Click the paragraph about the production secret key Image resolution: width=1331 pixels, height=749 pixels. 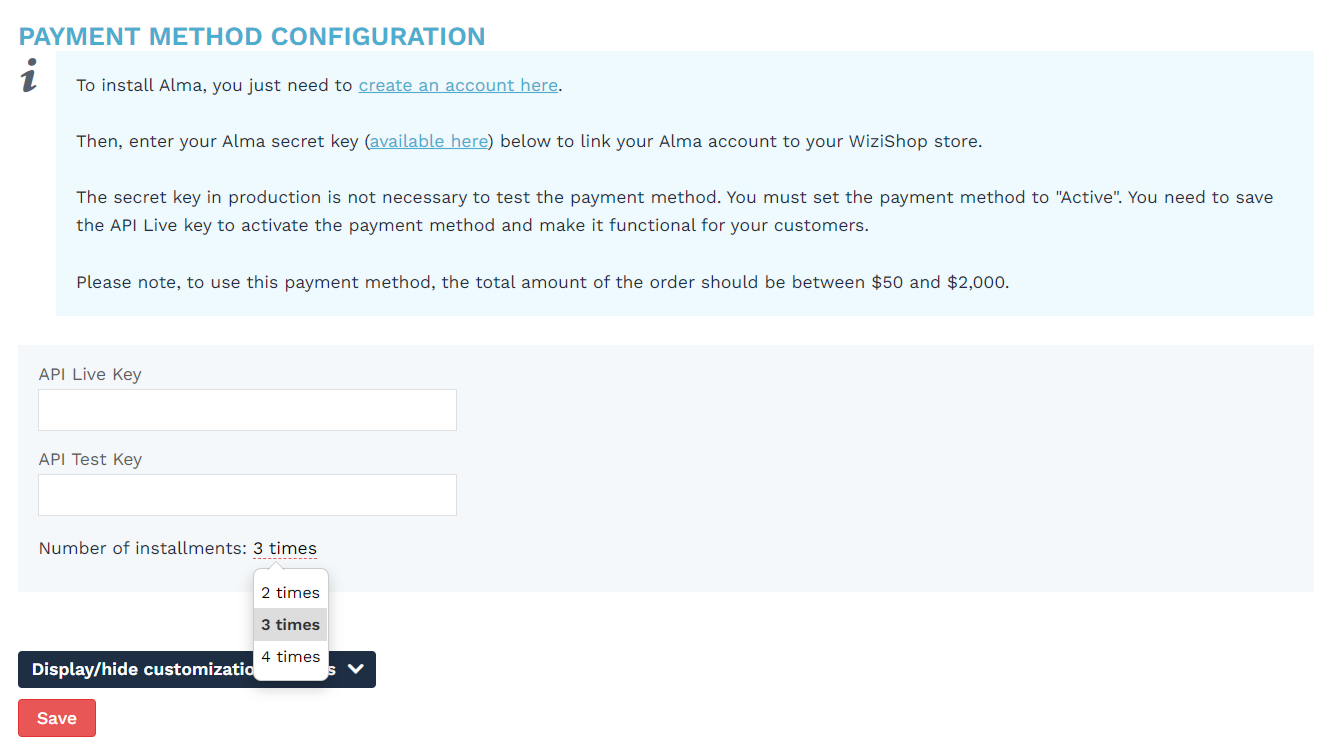675,211
